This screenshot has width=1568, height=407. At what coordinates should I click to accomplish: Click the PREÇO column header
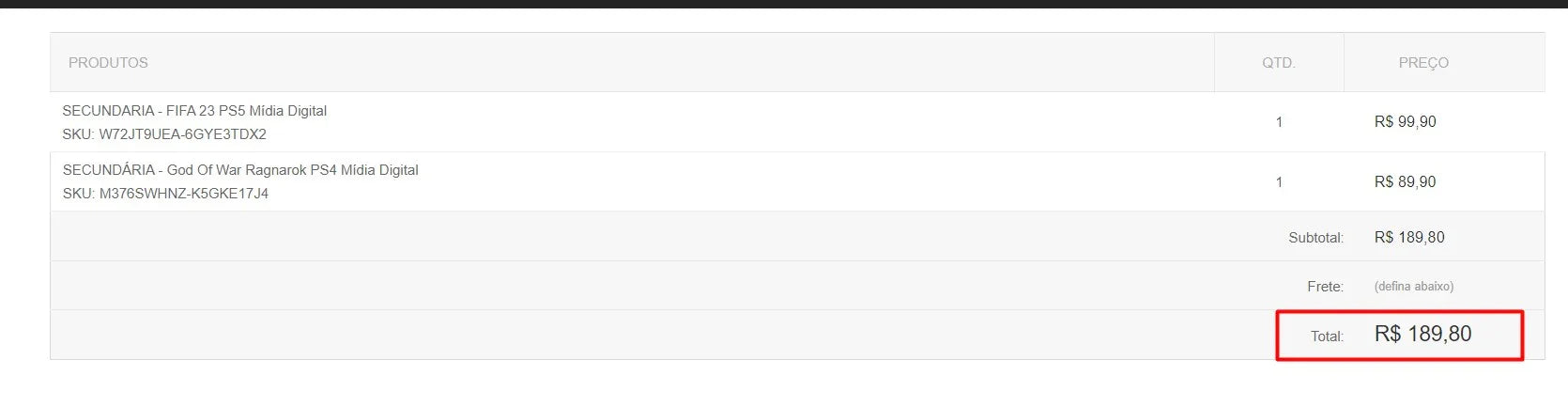pyautogui.click(x=1422, y=63)
